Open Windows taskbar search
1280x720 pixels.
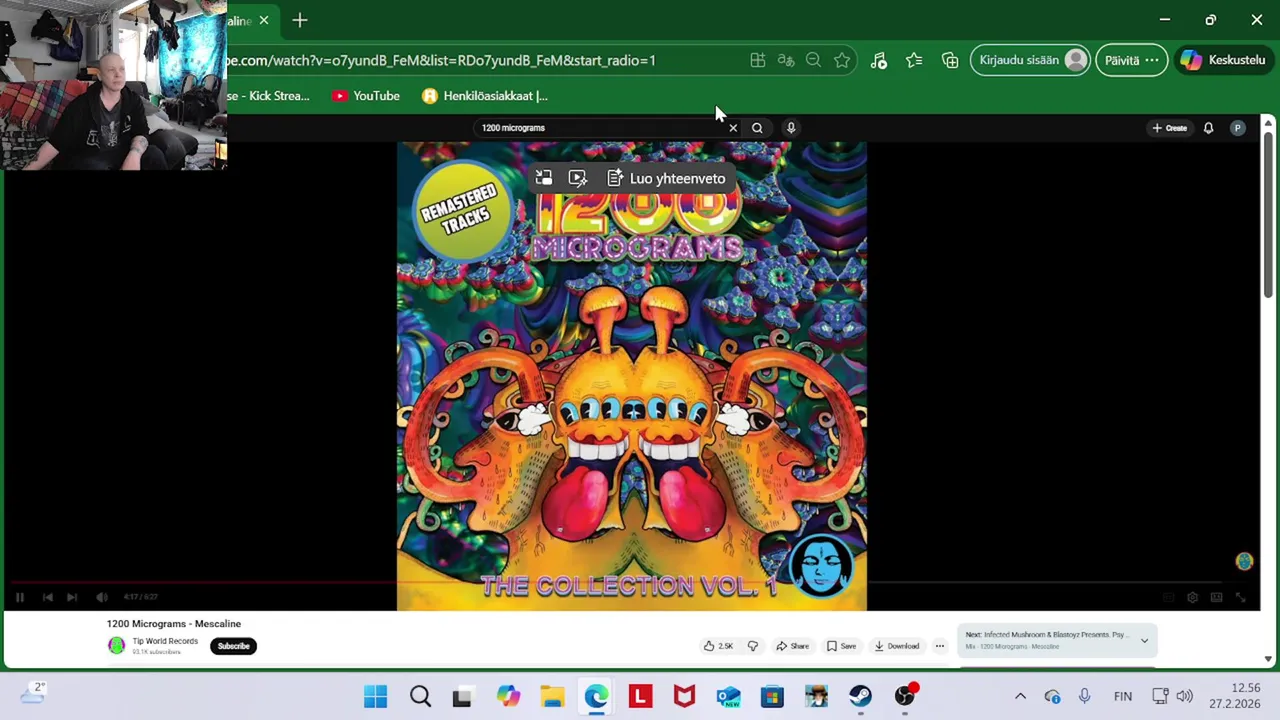[x=420, y=696]
